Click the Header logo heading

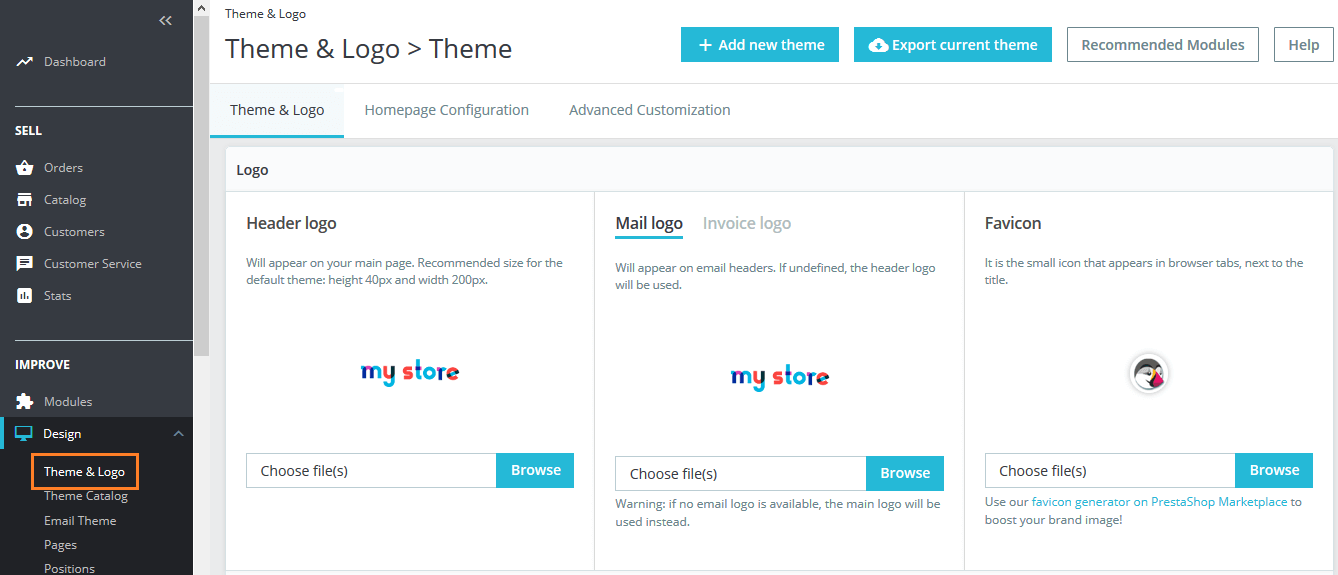[291, 224]
